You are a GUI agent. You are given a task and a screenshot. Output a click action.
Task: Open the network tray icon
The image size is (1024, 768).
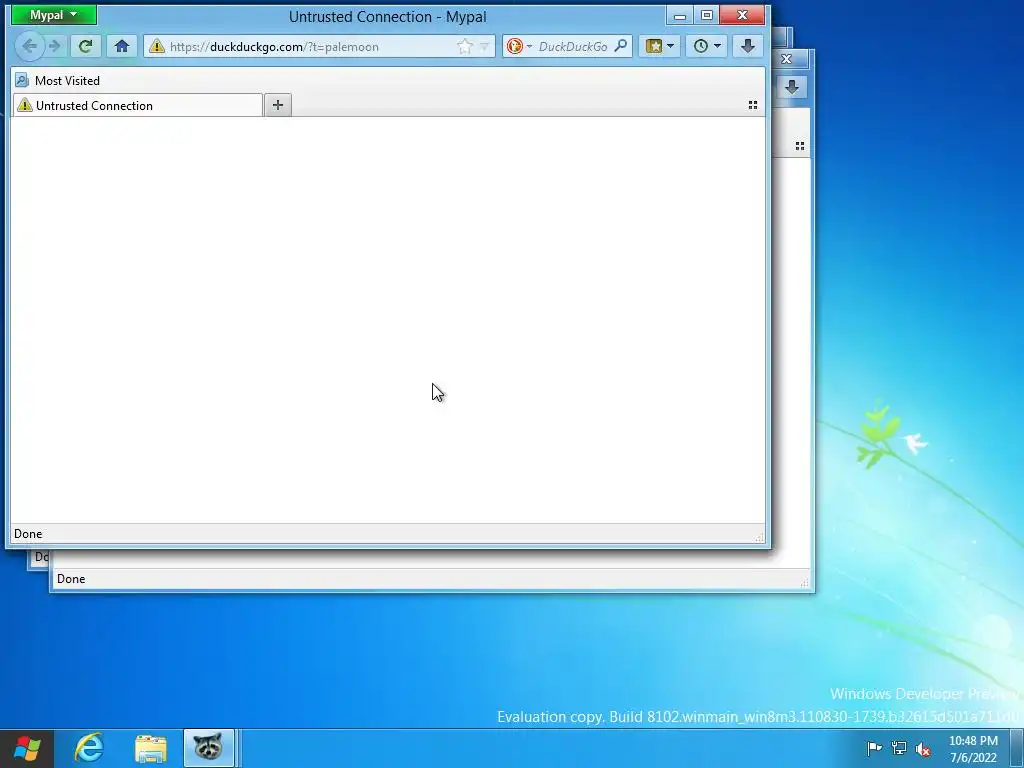tap(899, 748)
